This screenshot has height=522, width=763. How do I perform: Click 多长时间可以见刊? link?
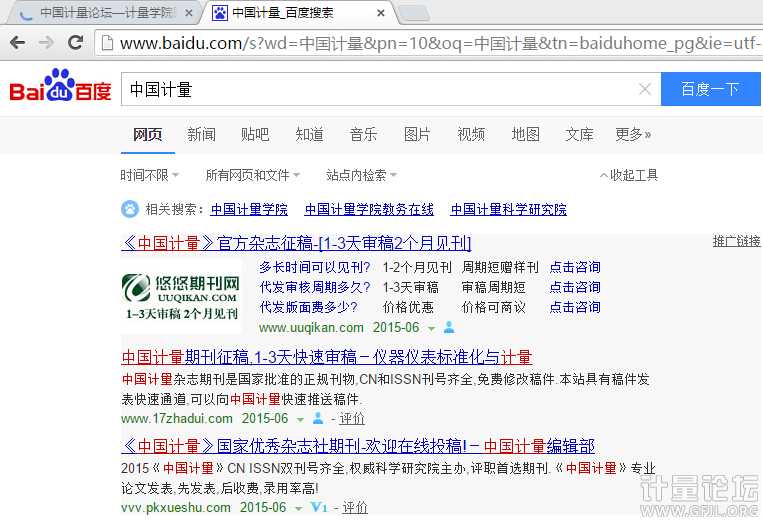(x=315, y=267)
